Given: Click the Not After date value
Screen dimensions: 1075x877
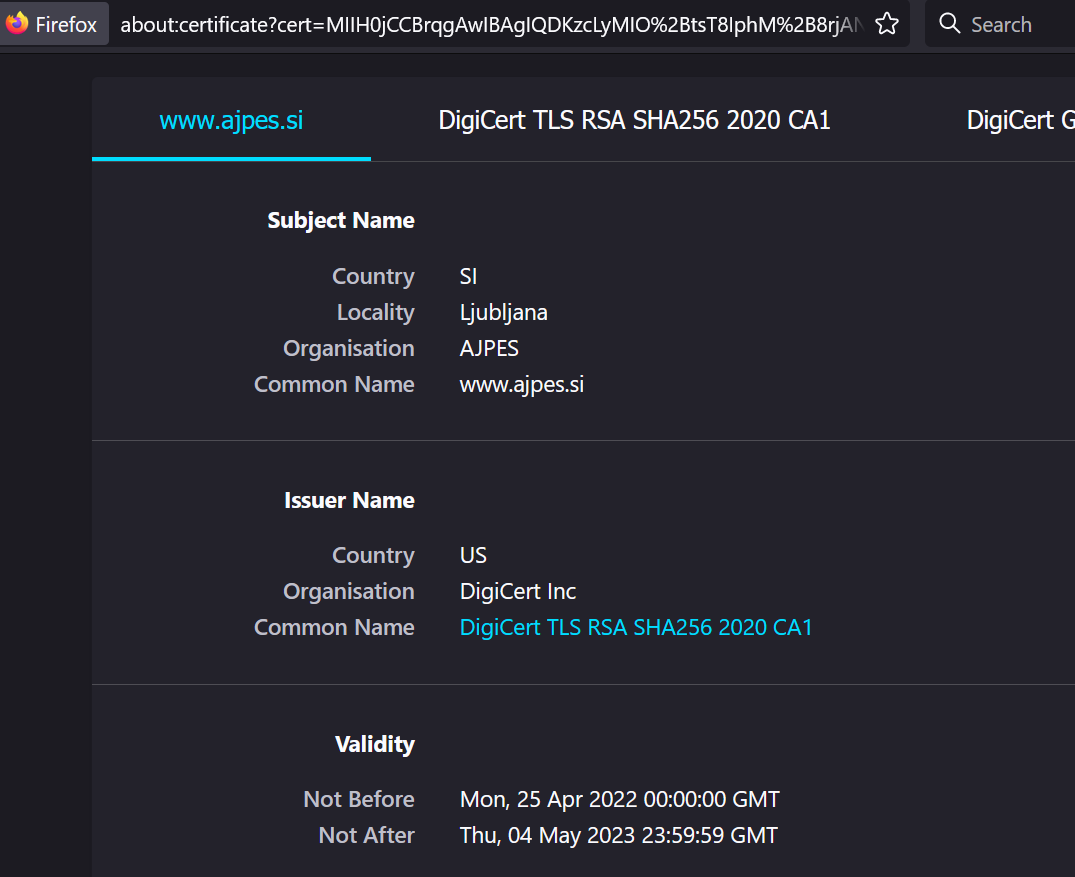Looking at the screenshot, I should click(x=618, y=835).
